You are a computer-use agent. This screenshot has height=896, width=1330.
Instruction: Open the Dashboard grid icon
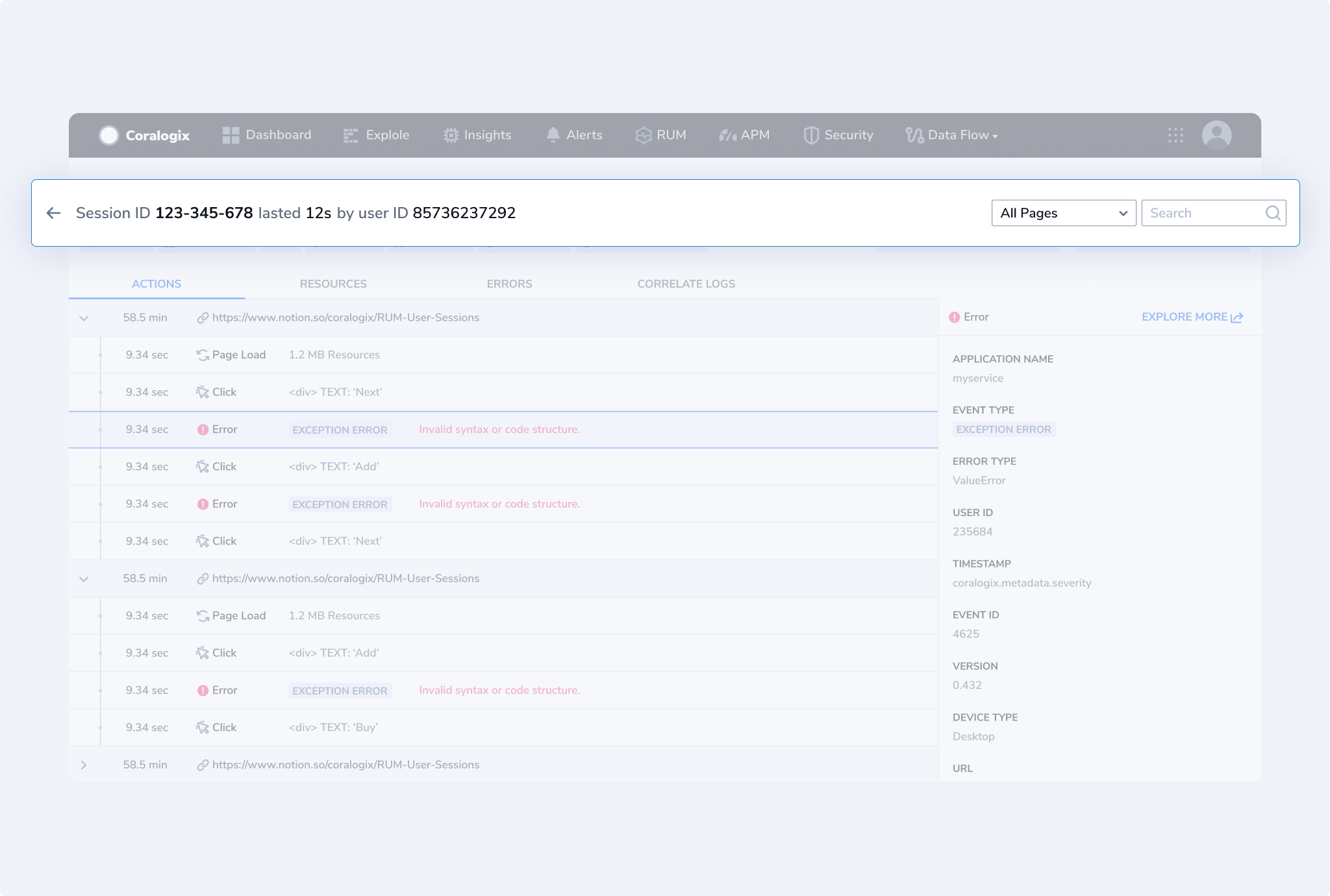point(231,135)
